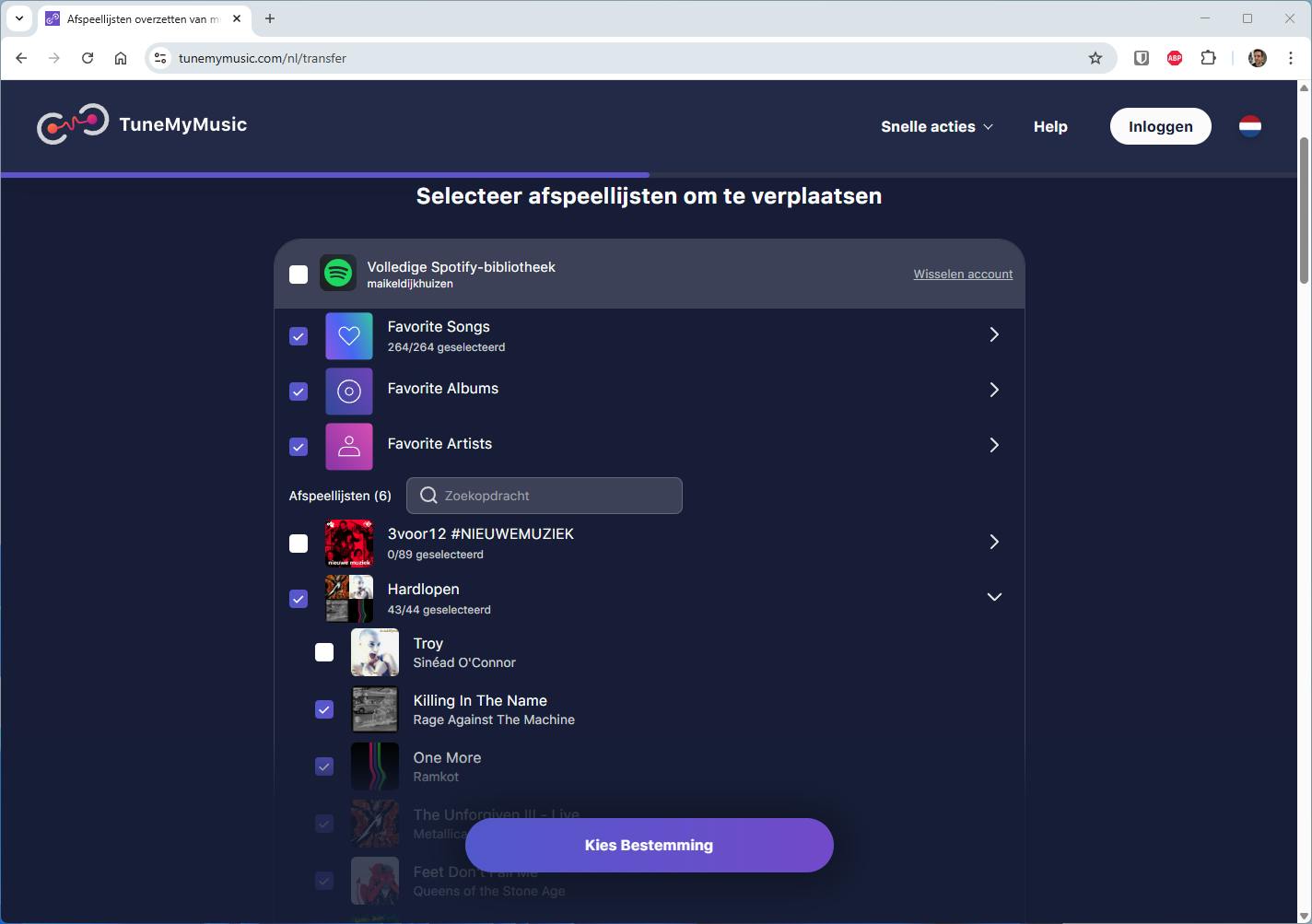Click the Favorite Artists title
The height and width of the screenshot is (924, 1312).
point(439,443)
